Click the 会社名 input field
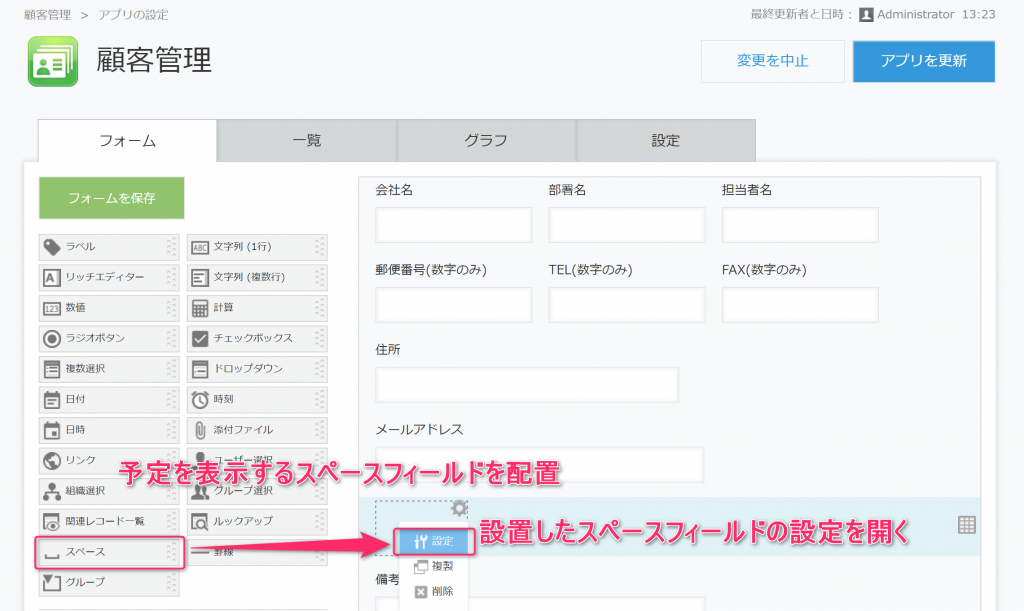 point(453,225)
